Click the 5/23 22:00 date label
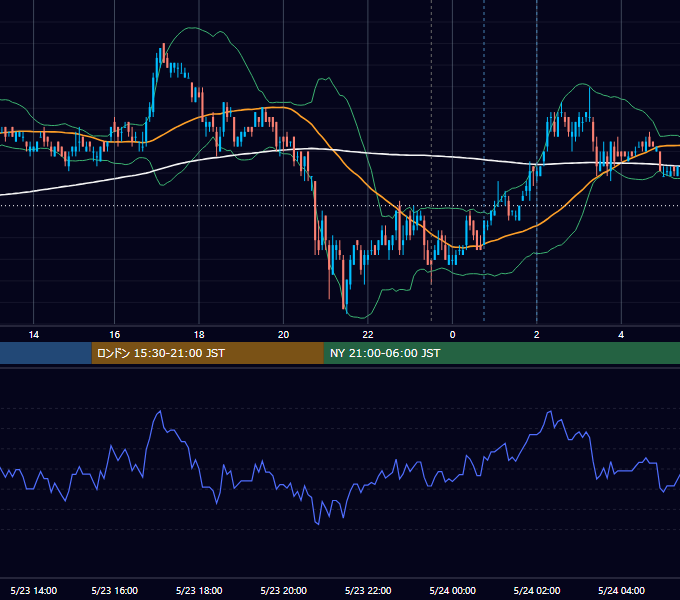 tap(368, 590)
